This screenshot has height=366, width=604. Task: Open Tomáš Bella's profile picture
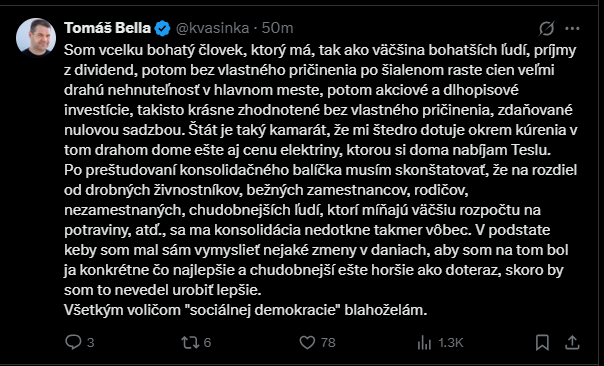click(x=36, y=37)
